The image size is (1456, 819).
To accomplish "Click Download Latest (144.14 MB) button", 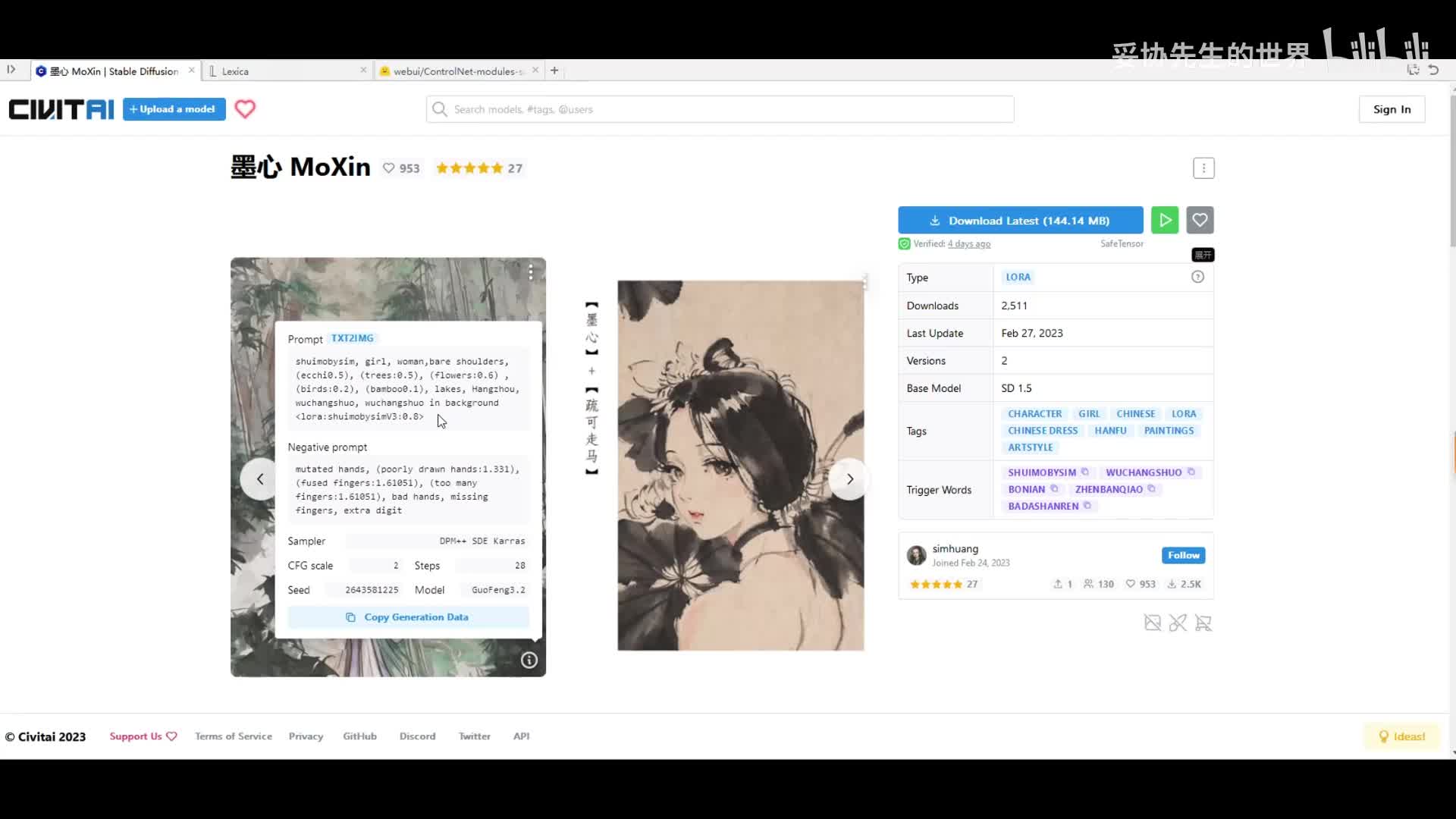I will pos(1020,221).
